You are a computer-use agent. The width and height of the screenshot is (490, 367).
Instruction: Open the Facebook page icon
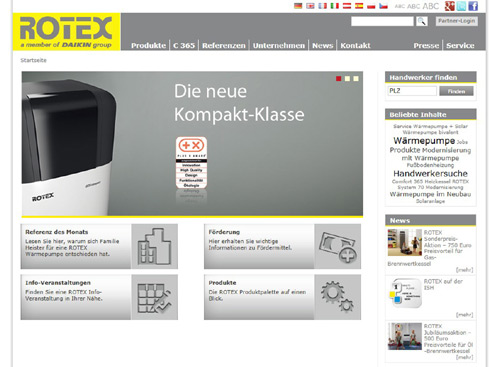point(473,6)
